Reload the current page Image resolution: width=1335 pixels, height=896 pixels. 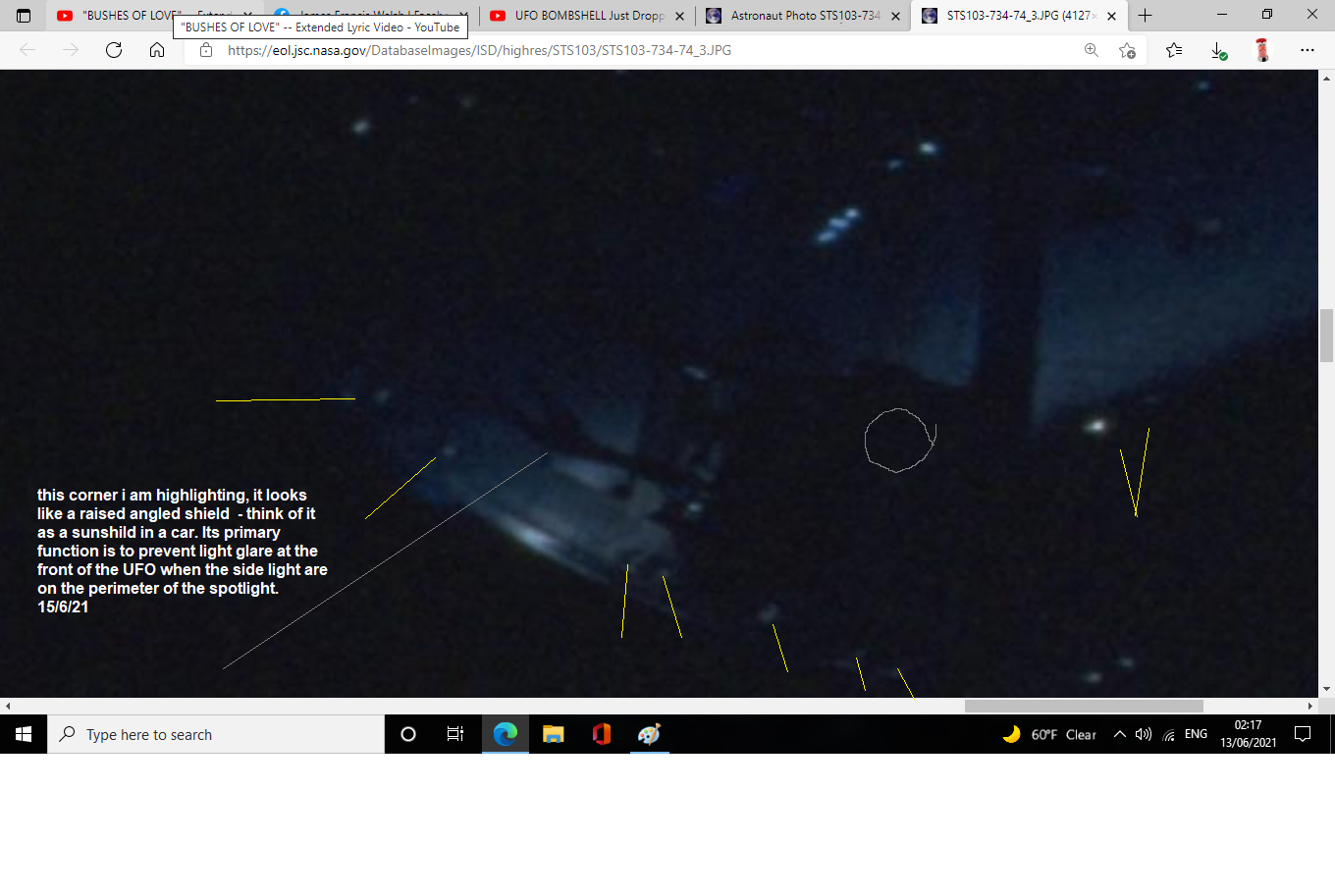click(x=114, y=50)
